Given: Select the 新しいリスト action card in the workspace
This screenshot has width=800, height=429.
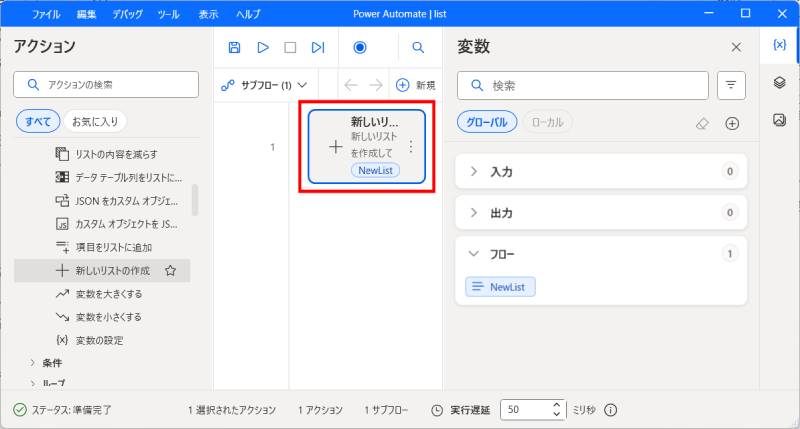Looking at the screenshot, I should pyautogui.click(x=366, y=146).
